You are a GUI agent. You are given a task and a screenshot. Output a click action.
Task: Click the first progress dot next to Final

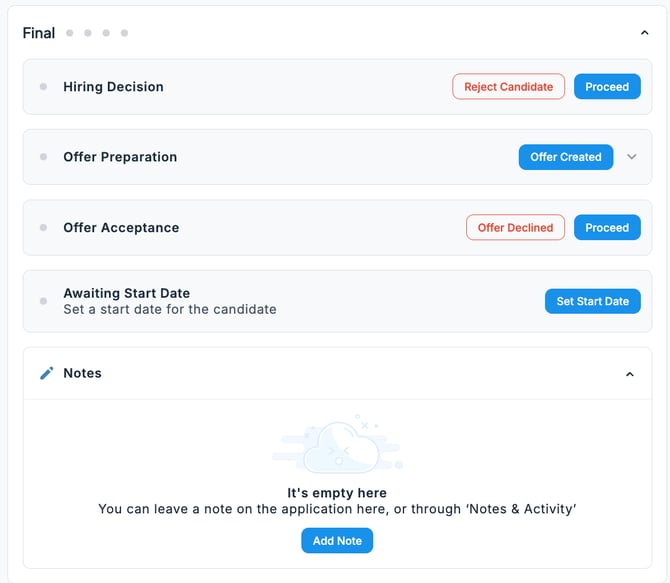point(70,33)
